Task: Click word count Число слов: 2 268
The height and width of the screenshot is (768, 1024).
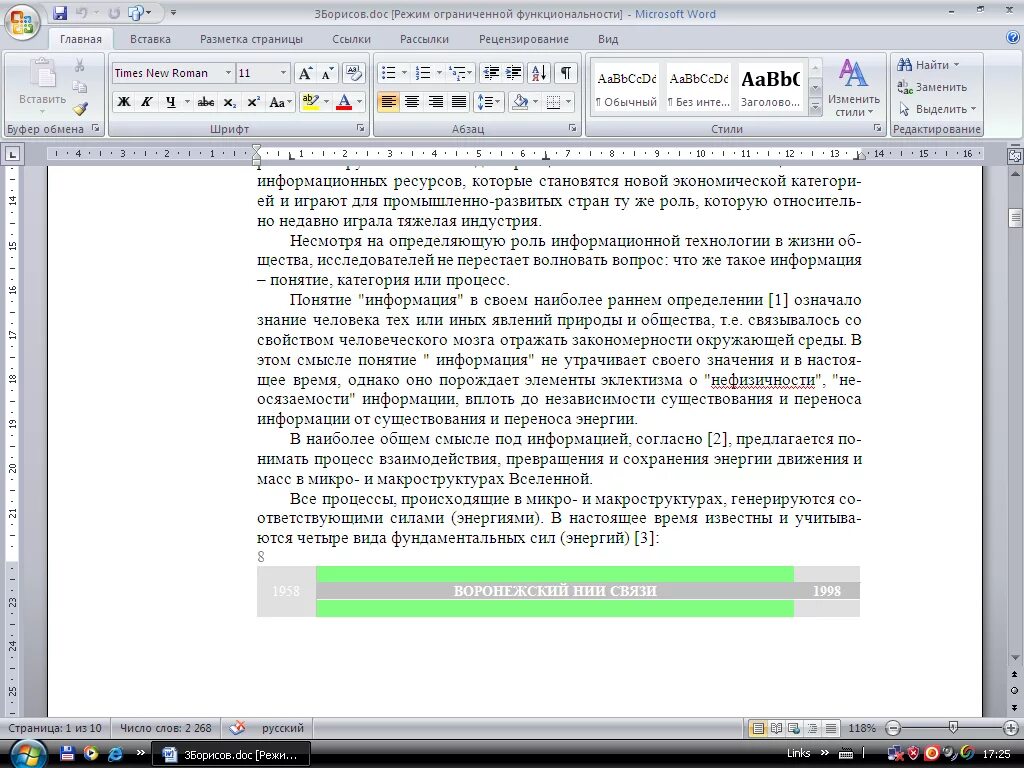Action: (x=165, y=728)
